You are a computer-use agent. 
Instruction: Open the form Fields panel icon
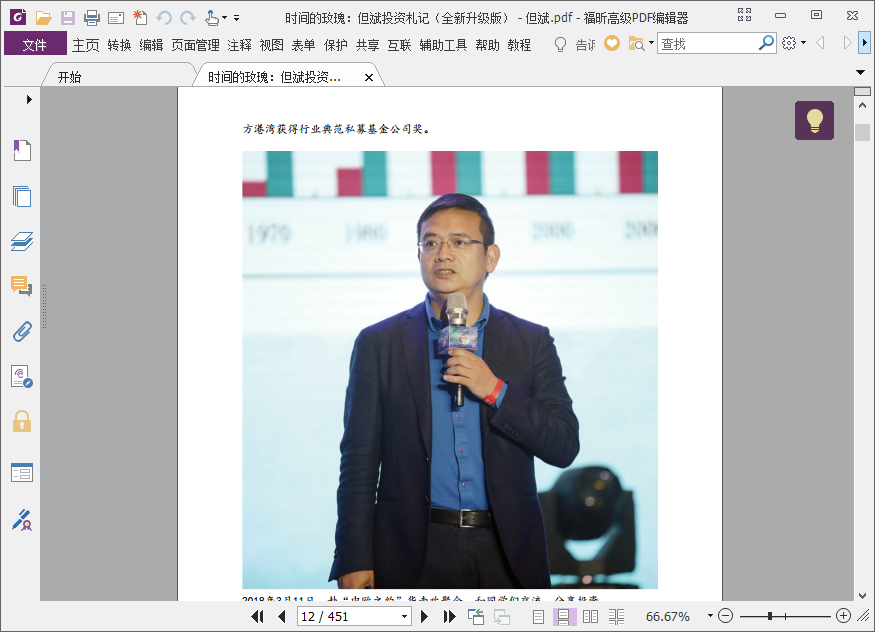point(22,472)
